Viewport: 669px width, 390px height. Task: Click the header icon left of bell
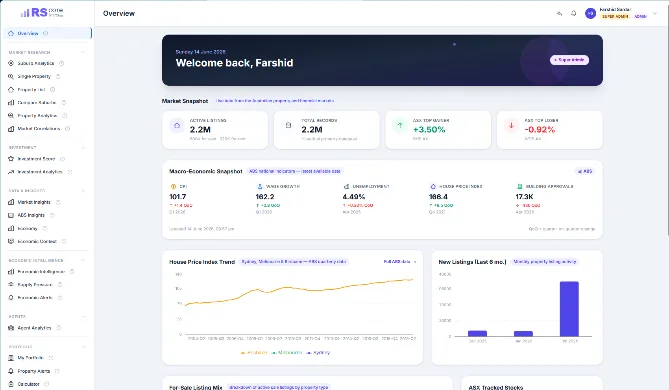coord(559,14)
